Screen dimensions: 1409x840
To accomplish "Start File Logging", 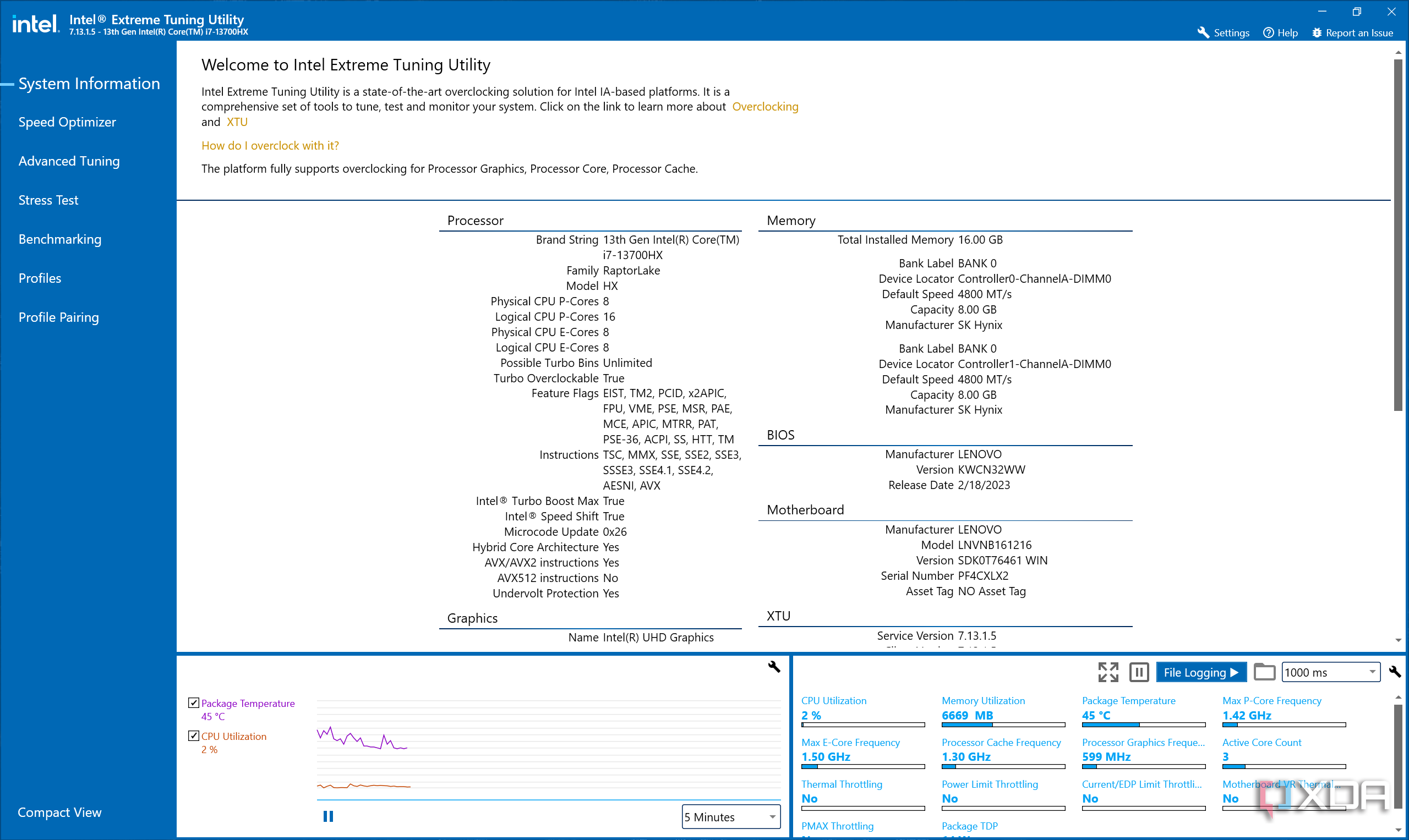I will click(x=1200, y=672).
